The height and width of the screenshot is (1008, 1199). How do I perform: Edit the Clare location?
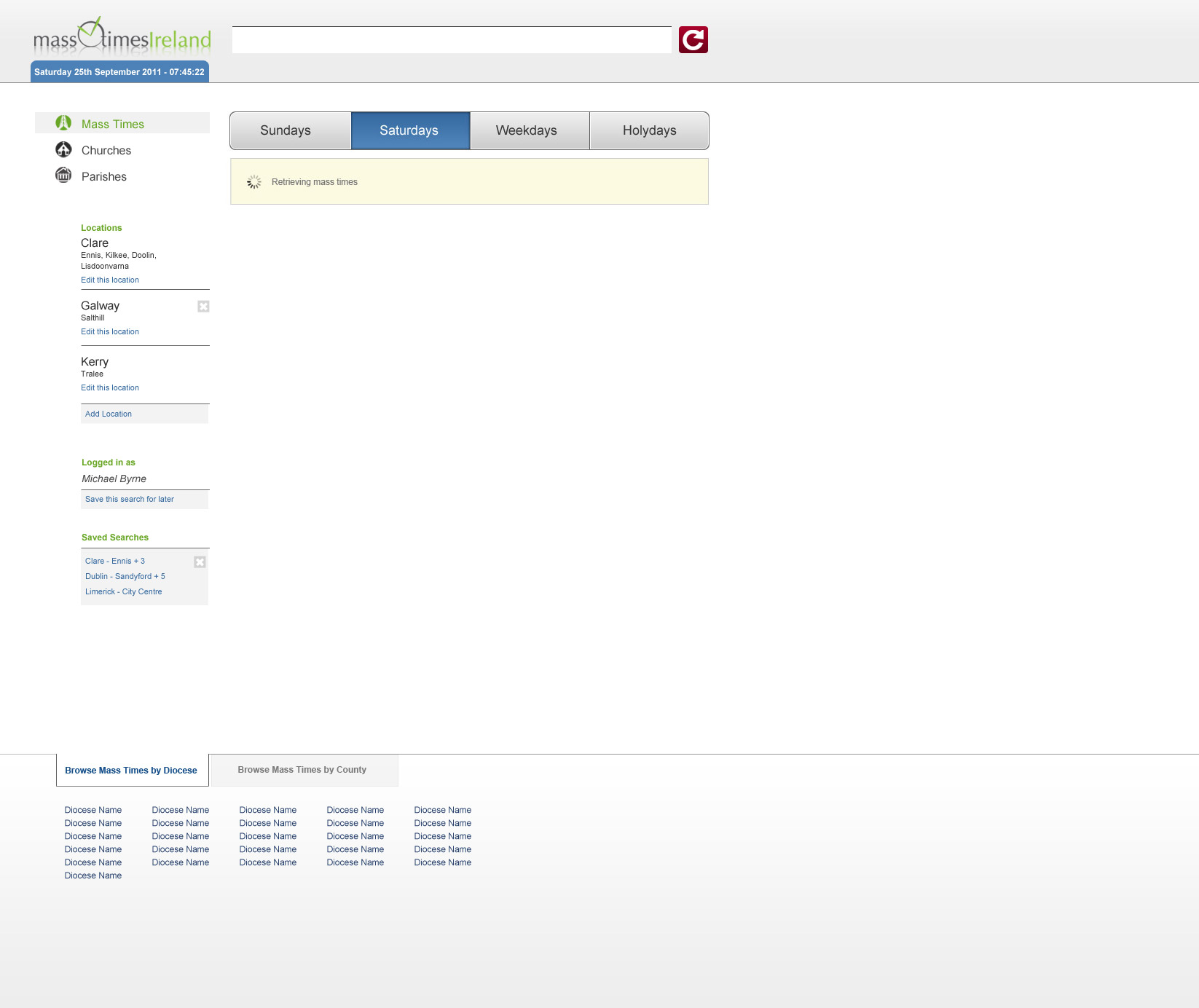pyautogui.click(x=110, y=280)
